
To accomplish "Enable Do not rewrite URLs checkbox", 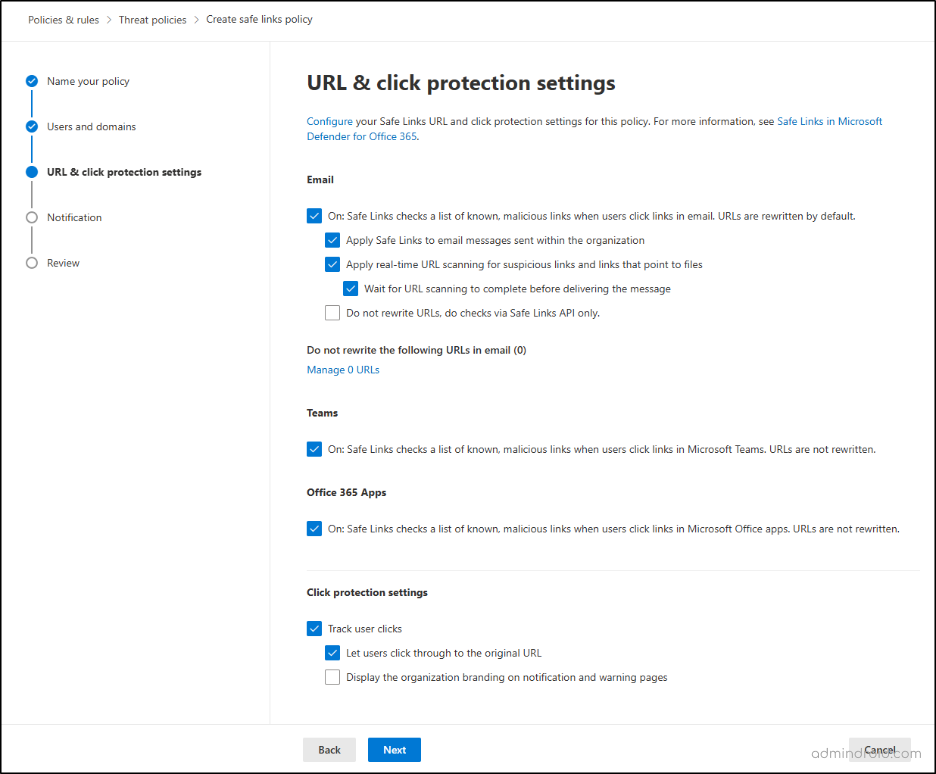I will coord(332,313).
